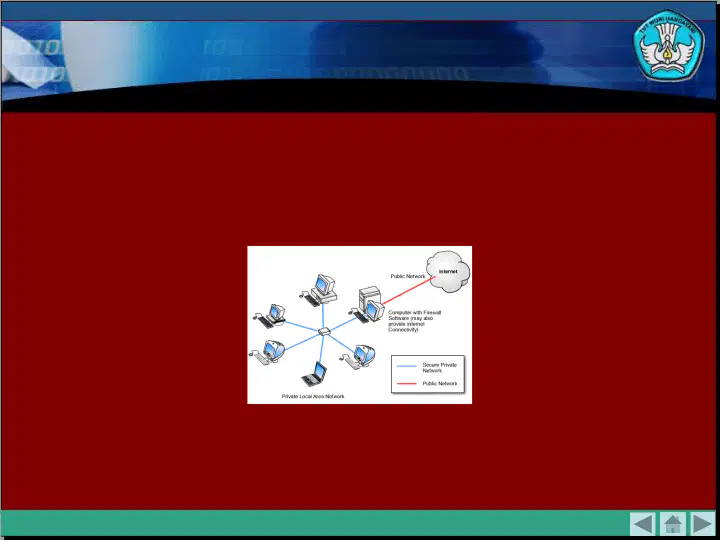Click the red Public Network legend line
Screen dimensions: 720x540
click(406, 383)
